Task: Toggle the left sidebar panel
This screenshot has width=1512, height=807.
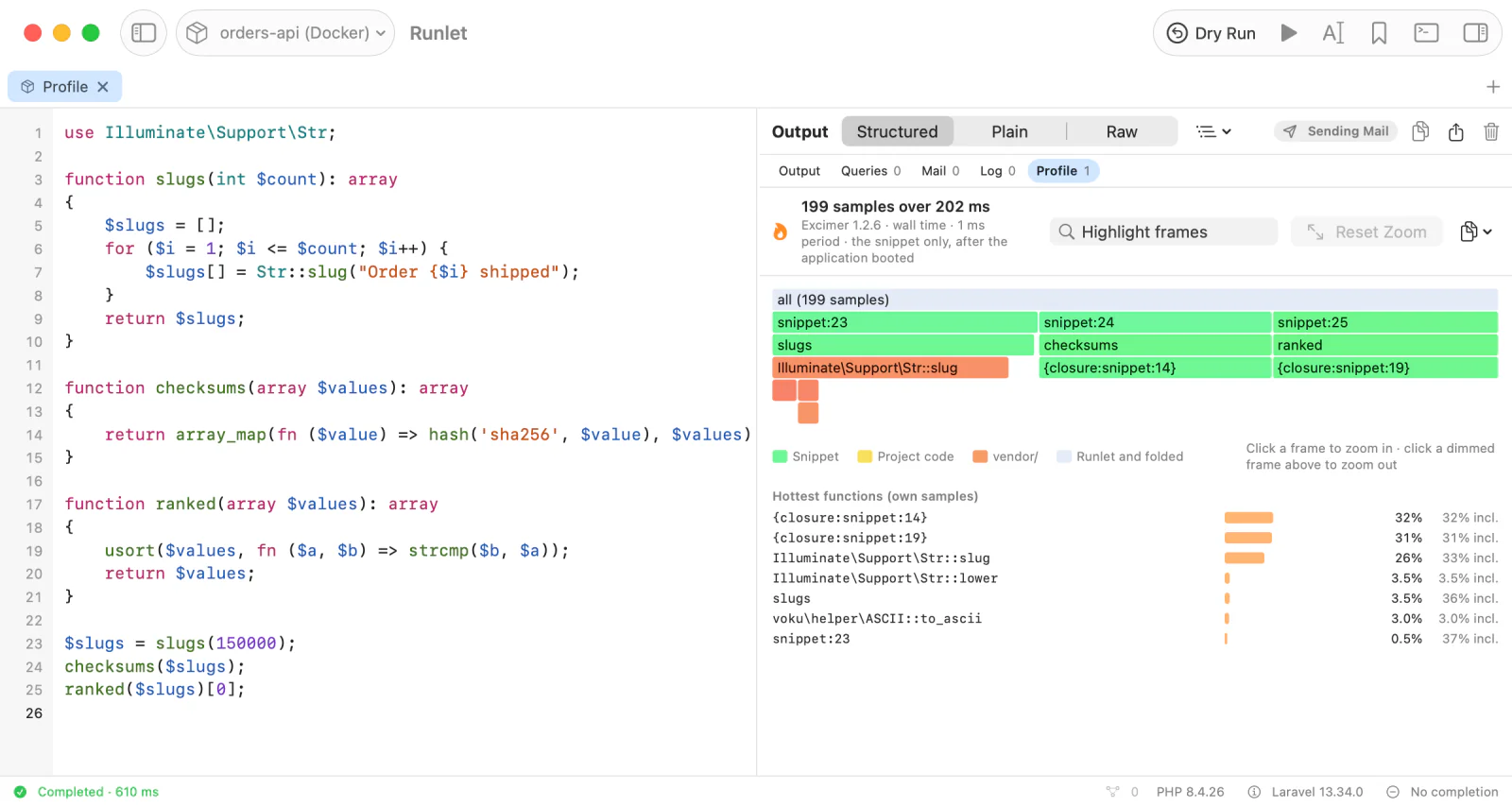Action: (x=144, y=33)
